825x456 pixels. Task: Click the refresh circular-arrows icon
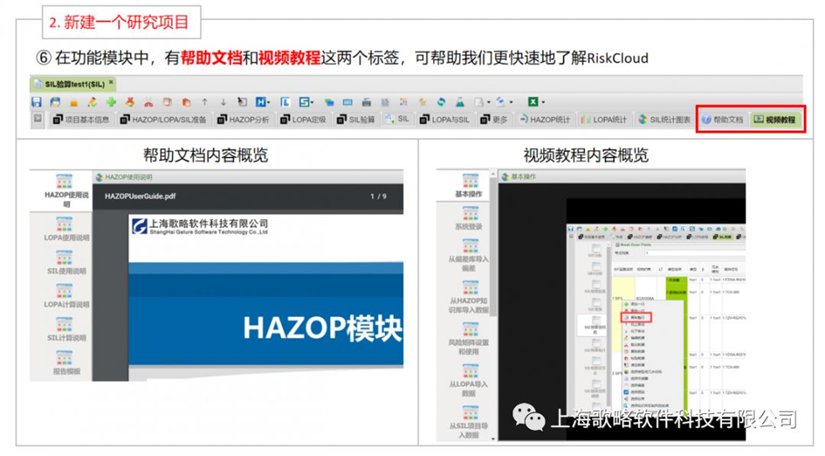pos(441,102)
